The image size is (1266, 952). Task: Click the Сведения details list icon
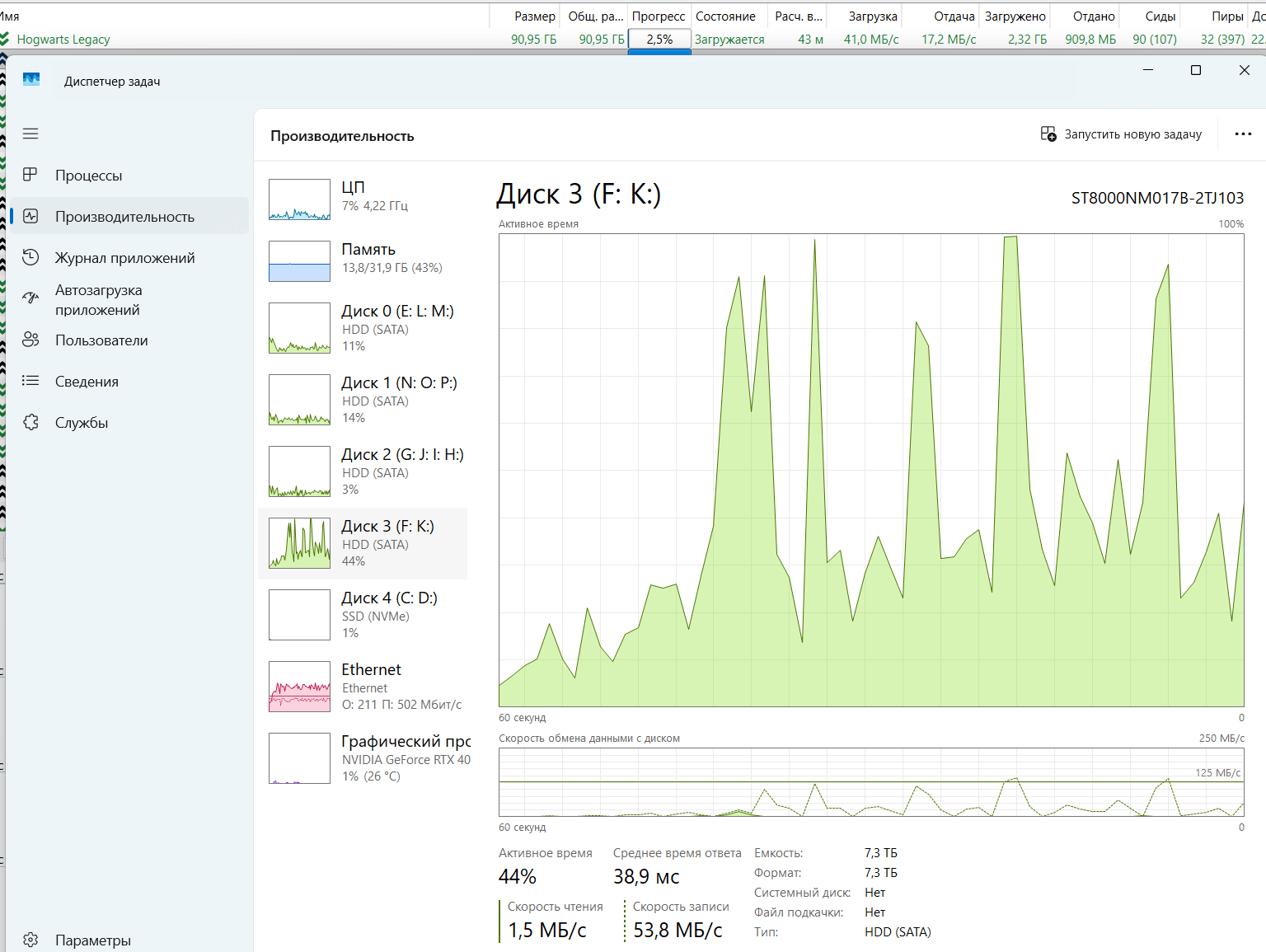tap(30, 381)
